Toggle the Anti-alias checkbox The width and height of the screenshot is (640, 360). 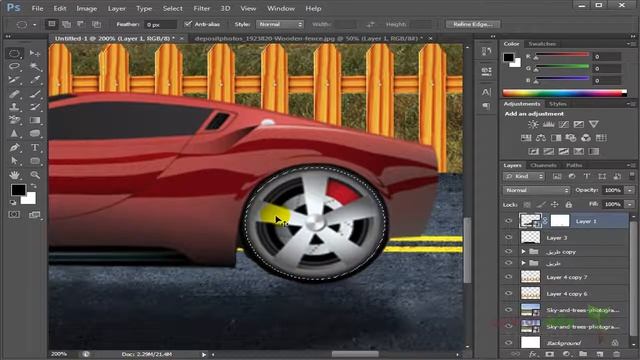tap(188, 24)
